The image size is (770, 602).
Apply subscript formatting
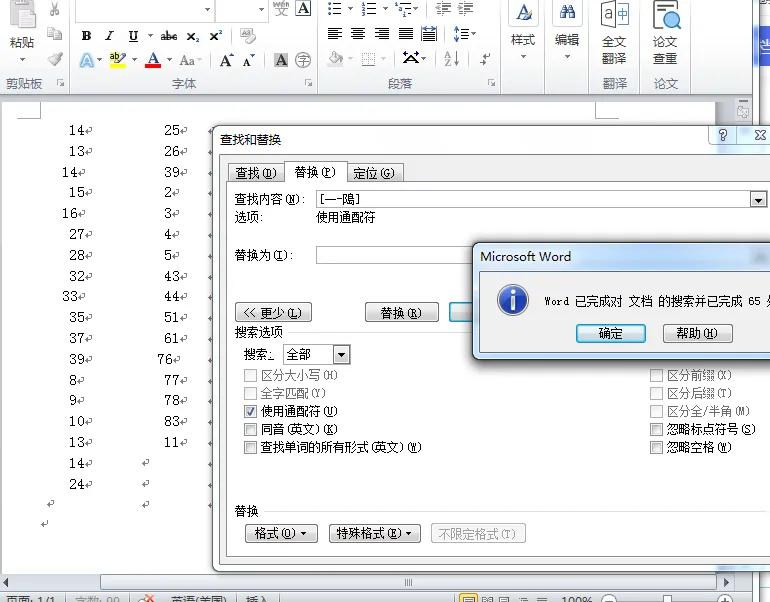tap(192, 36)
